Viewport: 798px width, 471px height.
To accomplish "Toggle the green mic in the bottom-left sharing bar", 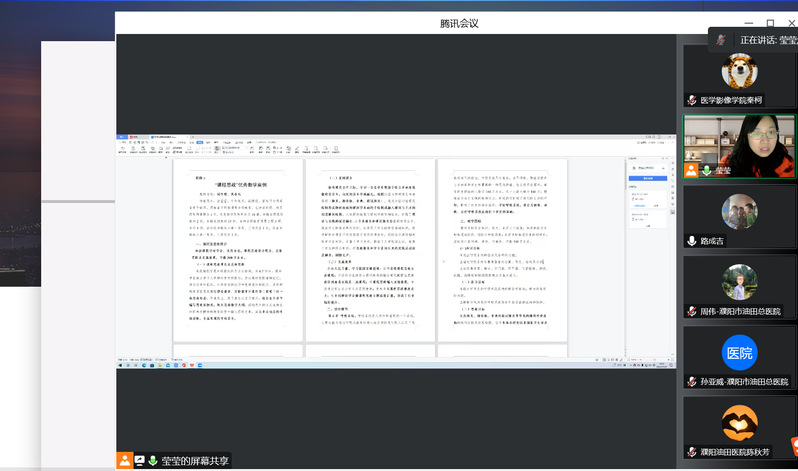I will tap(153, 461).
